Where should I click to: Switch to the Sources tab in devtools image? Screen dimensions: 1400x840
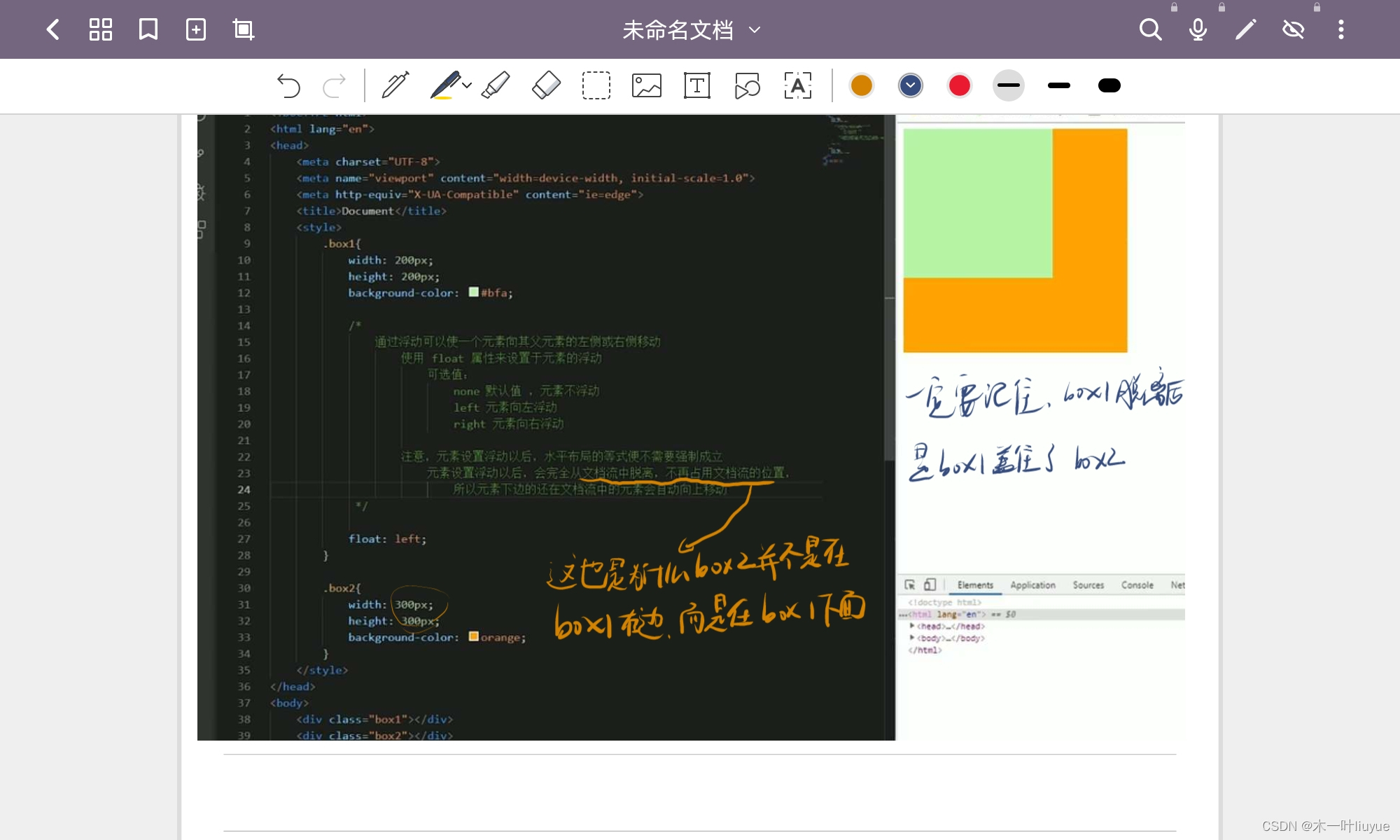pos(1088,585)
